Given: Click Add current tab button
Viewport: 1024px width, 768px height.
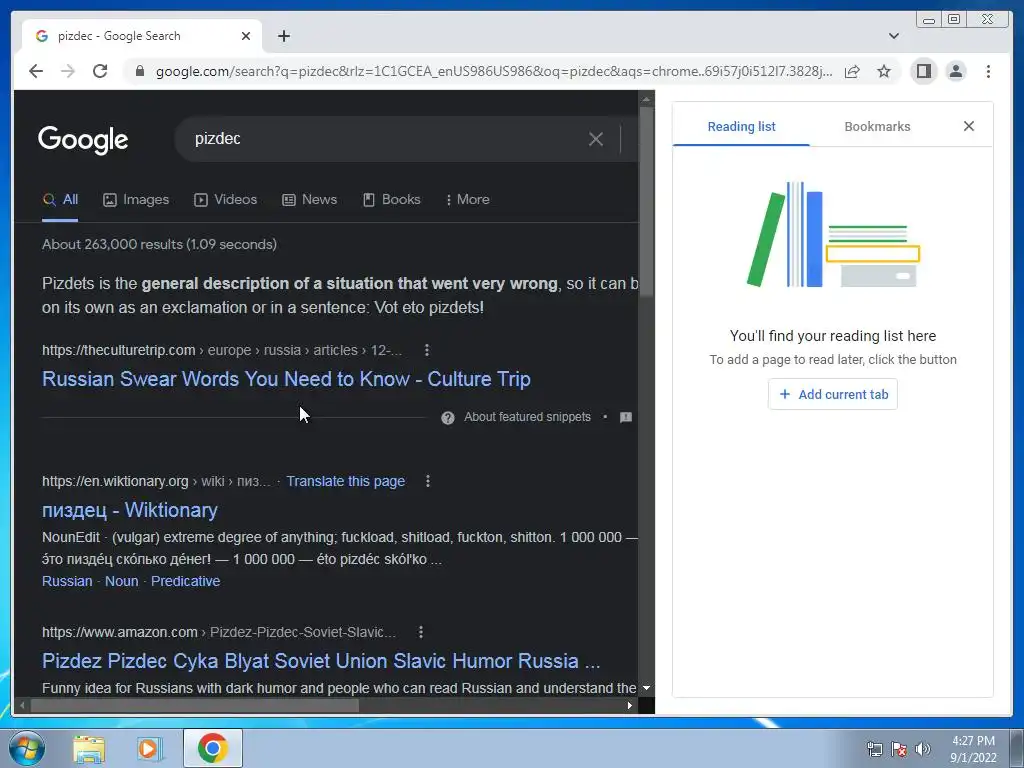Looking at the screenshot, I should coord(833,394).
